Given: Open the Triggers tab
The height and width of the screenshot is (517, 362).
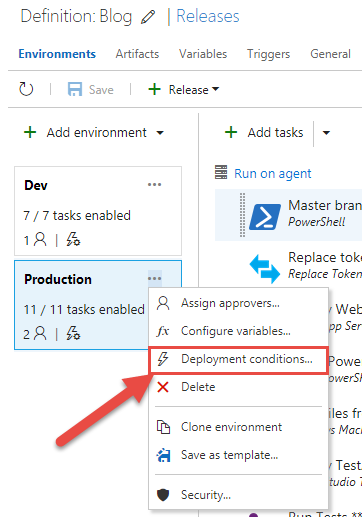Looking at the screenshot, I should [268, 54].
